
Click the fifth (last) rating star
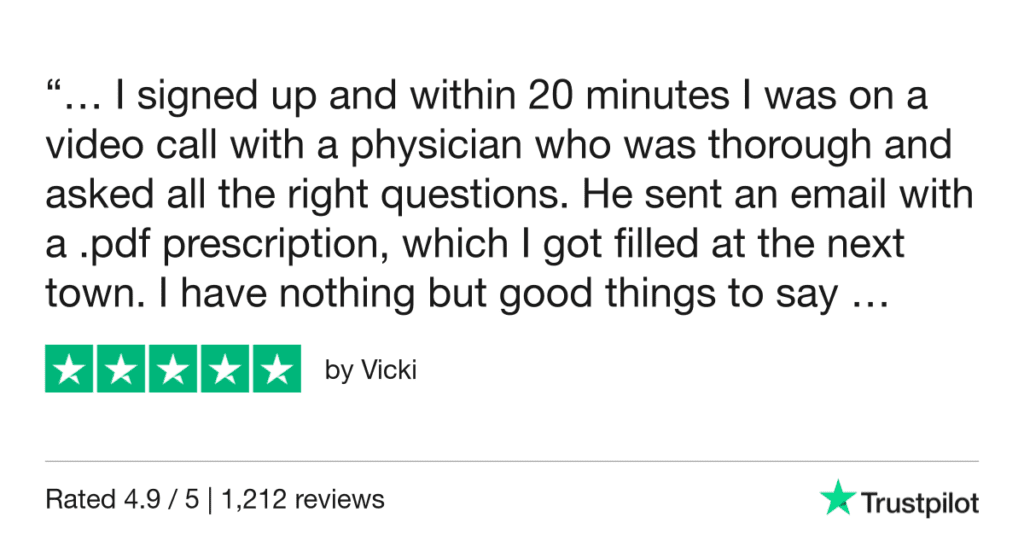277,370
